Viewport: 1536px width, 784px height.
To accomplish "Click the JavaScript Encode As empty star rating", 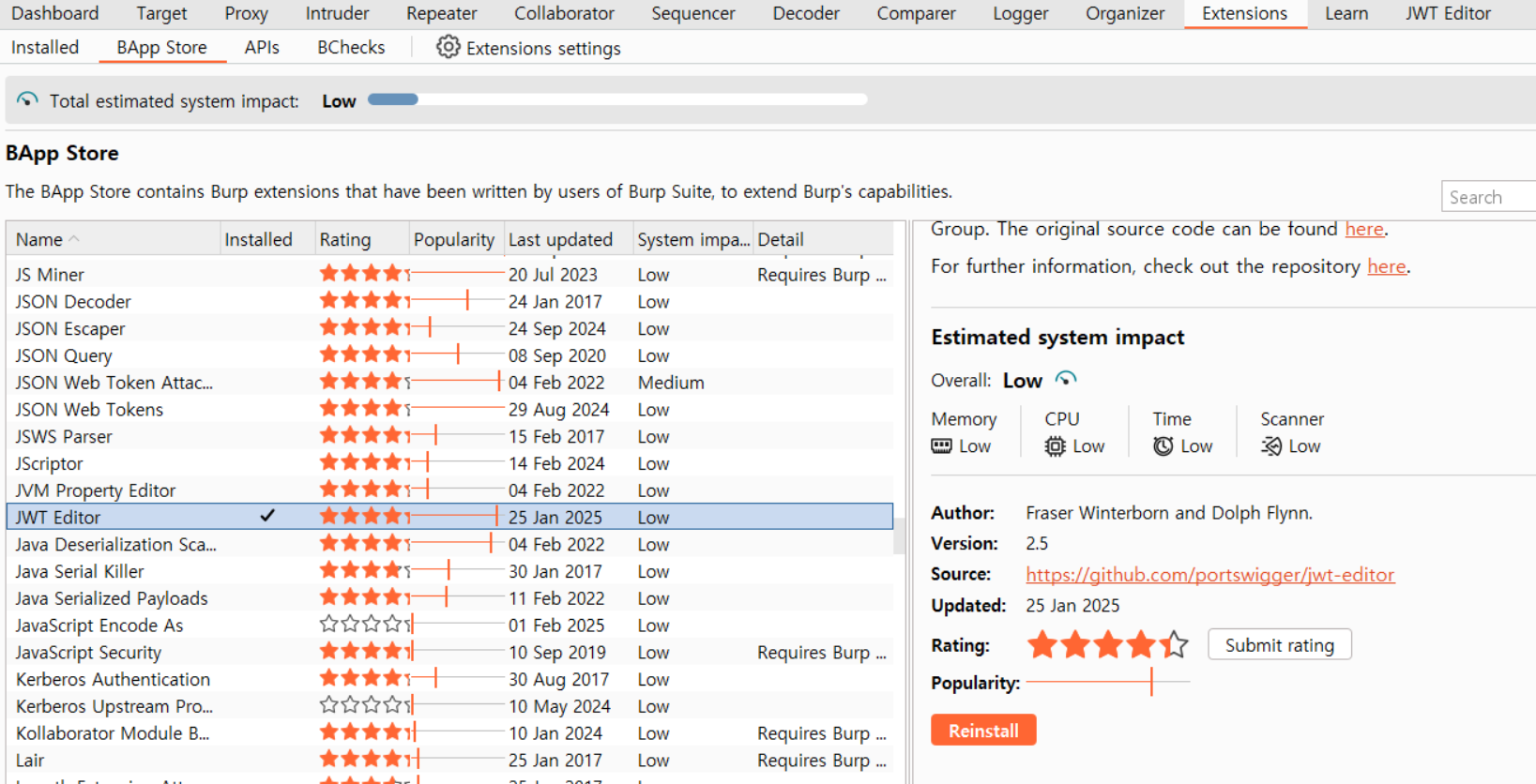I will tap(365, 625).
